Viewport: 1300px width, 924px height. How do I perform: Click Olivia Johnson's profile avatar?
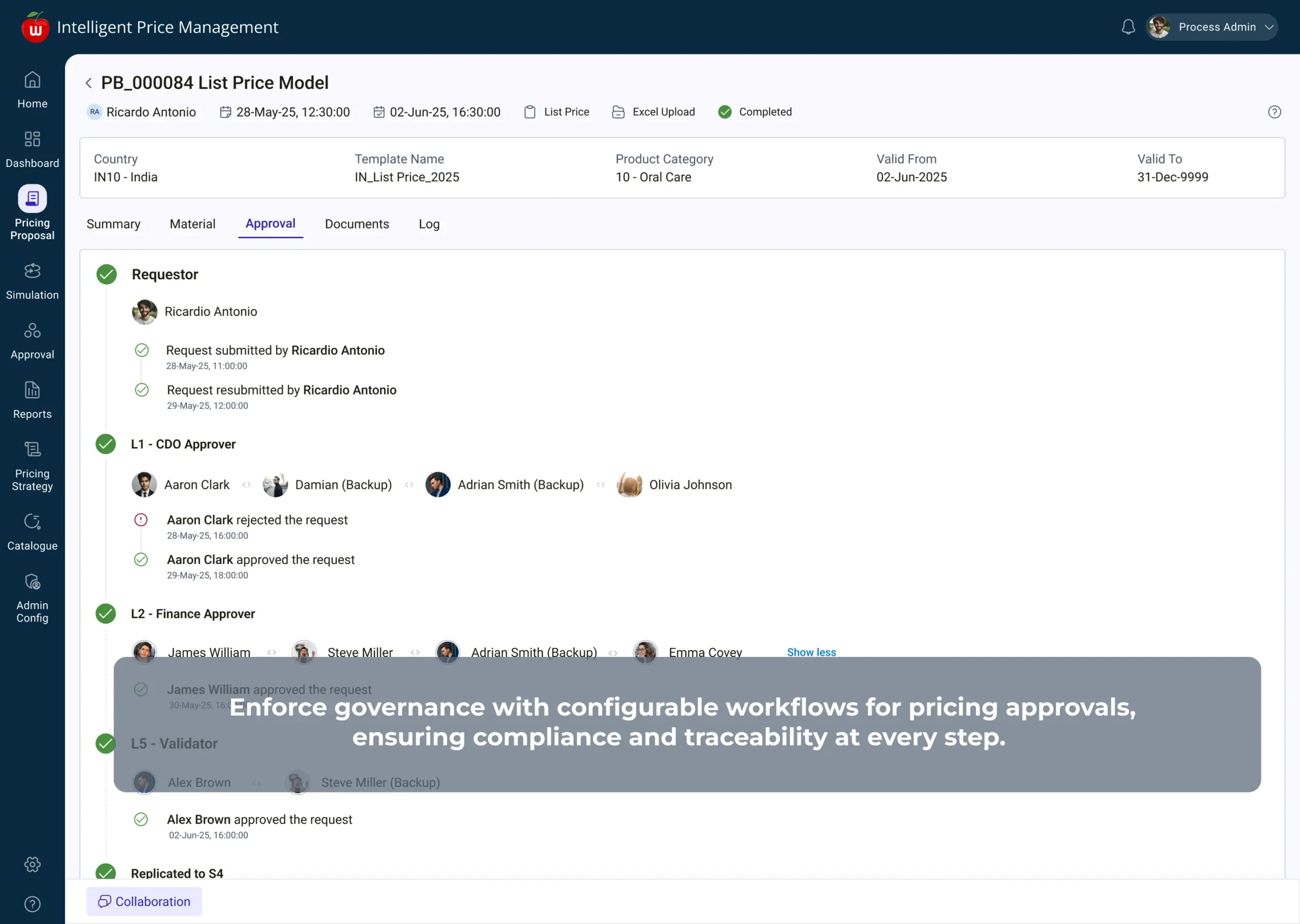(x=629, y=484)
